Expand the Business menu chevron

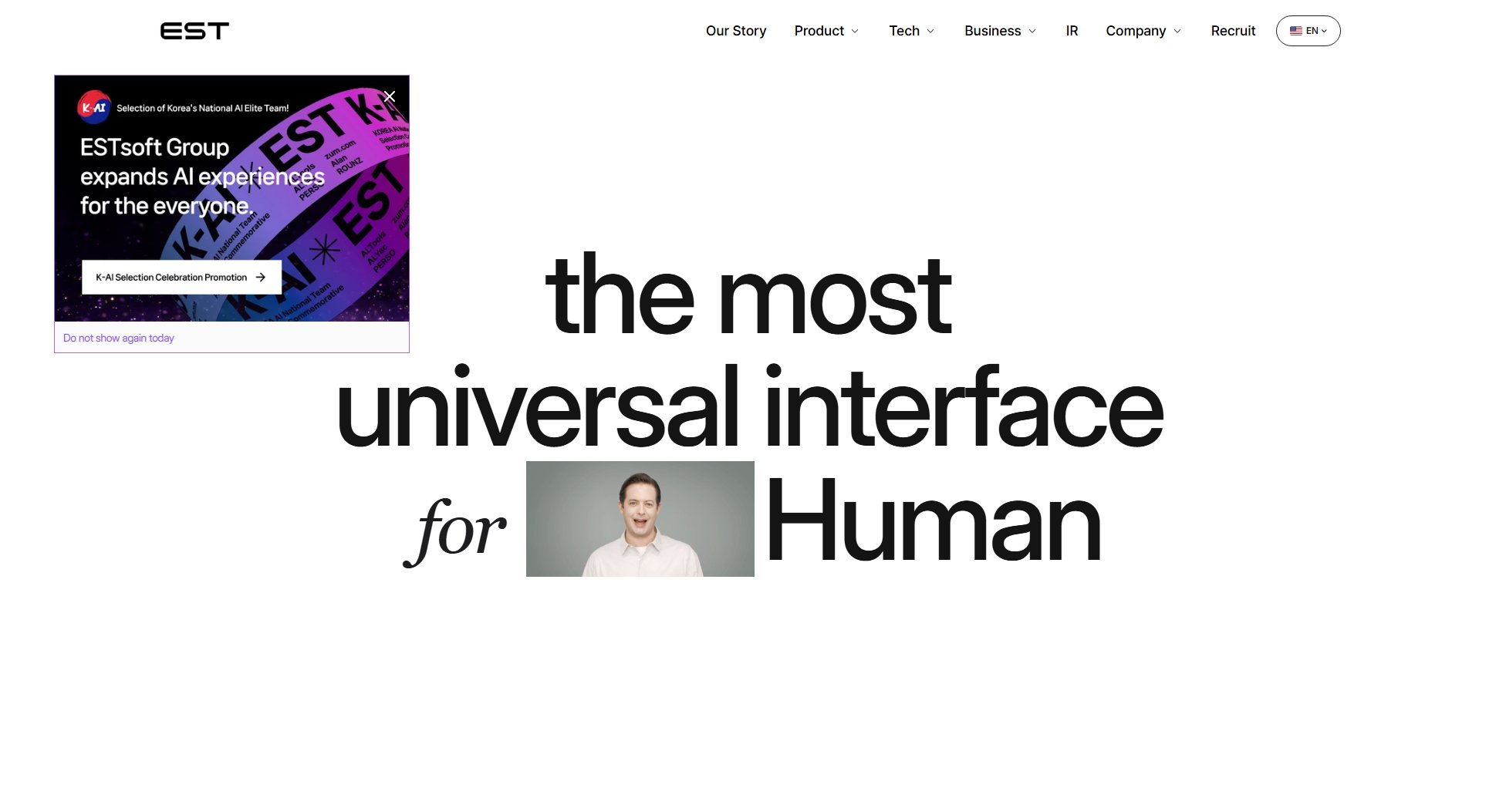(1032, 31)
